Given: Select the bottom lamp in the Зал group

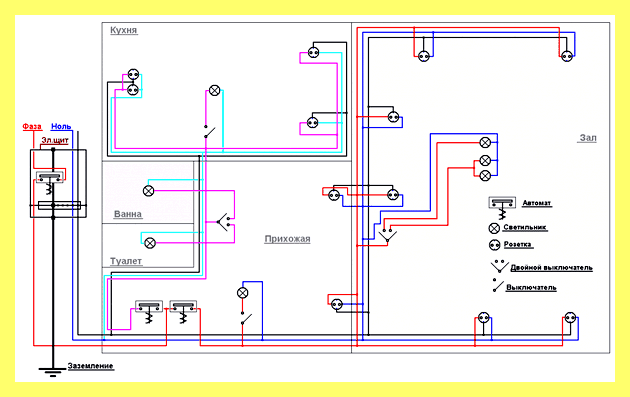Looking at the screenshot, I should pos(485,176).
